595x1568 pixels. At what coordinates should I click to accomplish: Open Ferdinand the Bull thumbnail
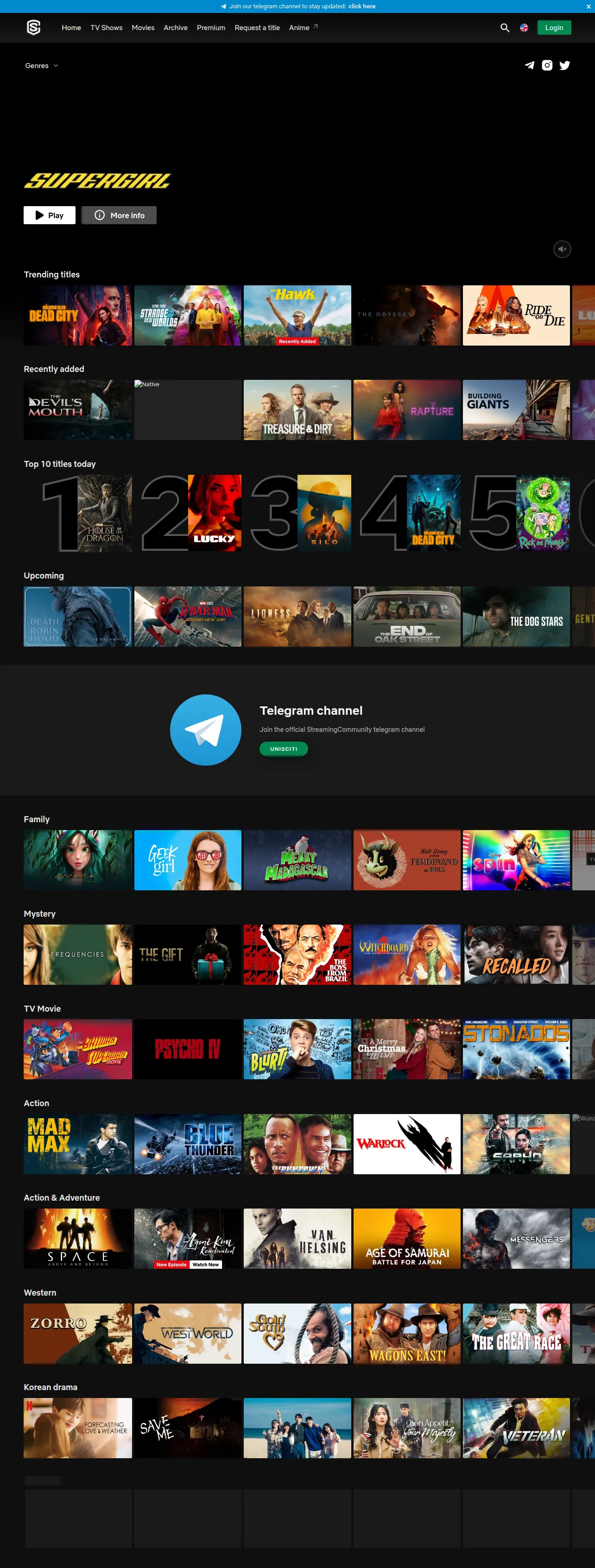(x=407, y=860)
